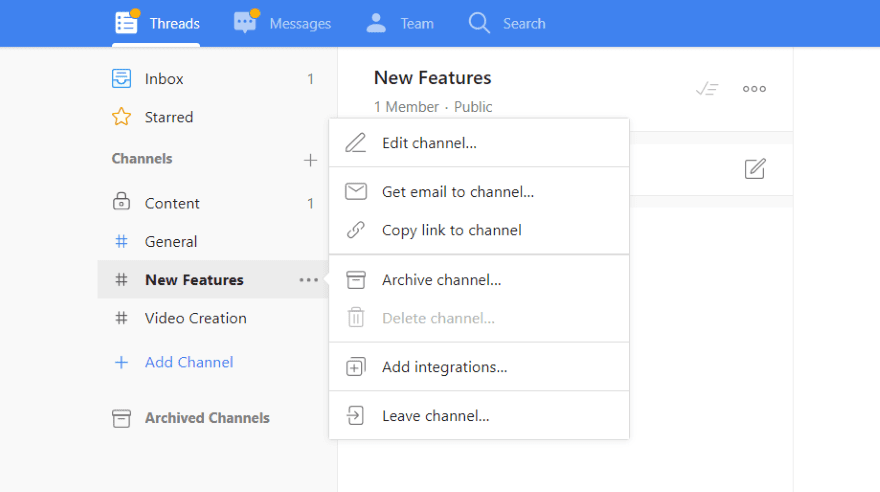Click the three dots next to New Features

309,280
